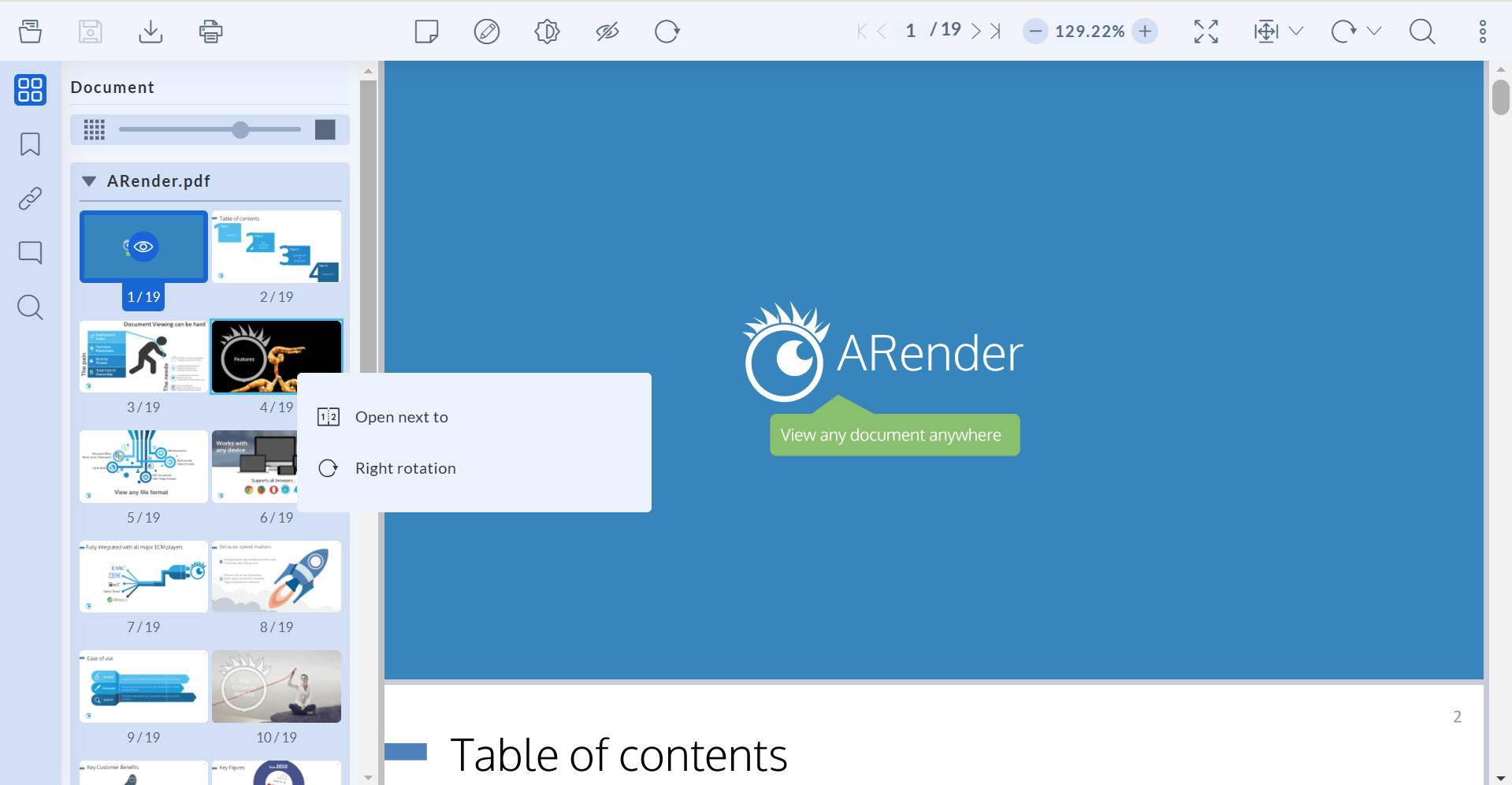Click the print document icon
Screen dimensions: 1512x785
coord(210,32)
